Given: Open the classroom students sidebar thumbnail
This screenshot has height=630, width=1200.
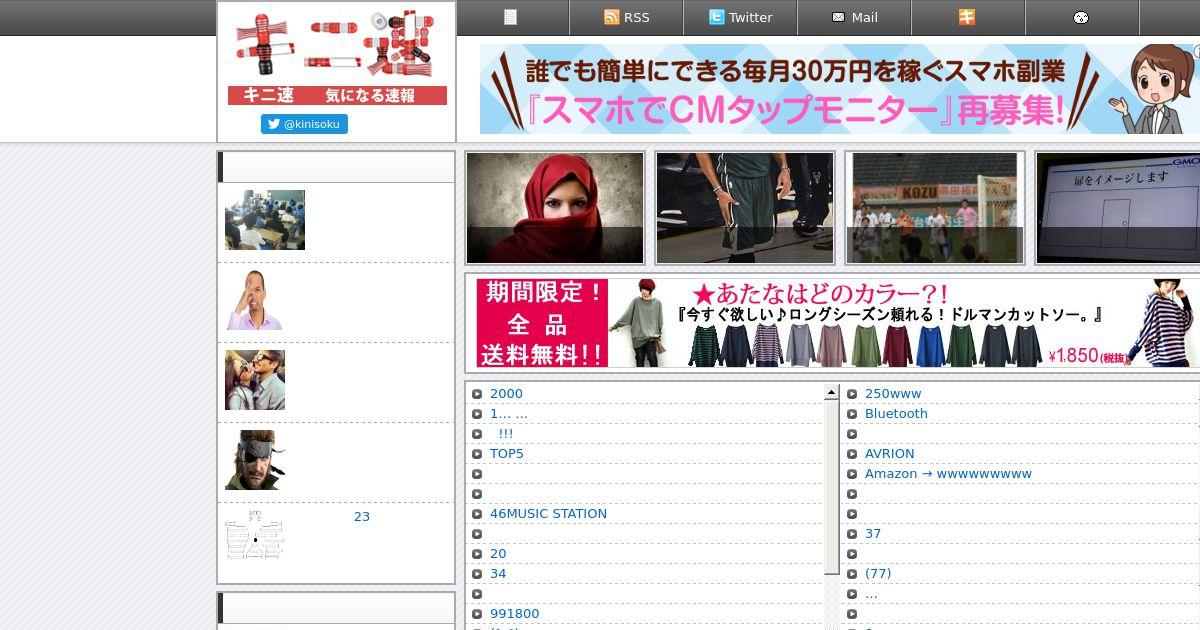Looking at the screenshot, I should tap(265, 220).
